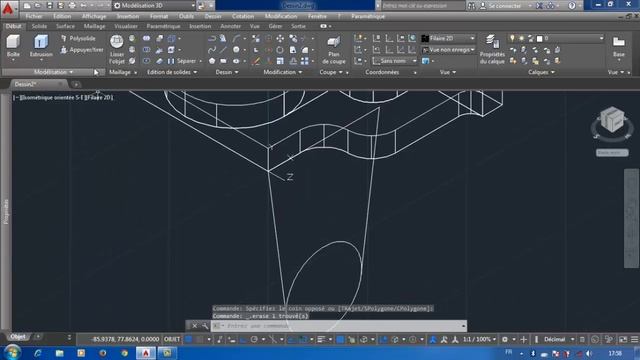Click the ViewCube navigation cube
The image size is (640, 360).
[612, 120]
